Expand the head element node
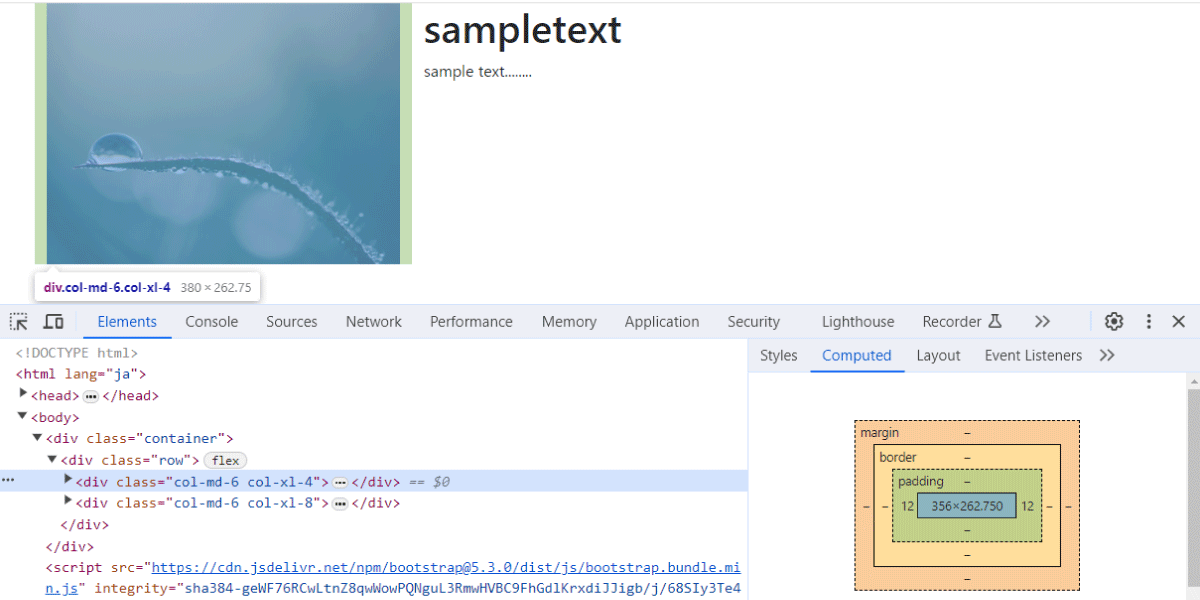 click(24, 395)
